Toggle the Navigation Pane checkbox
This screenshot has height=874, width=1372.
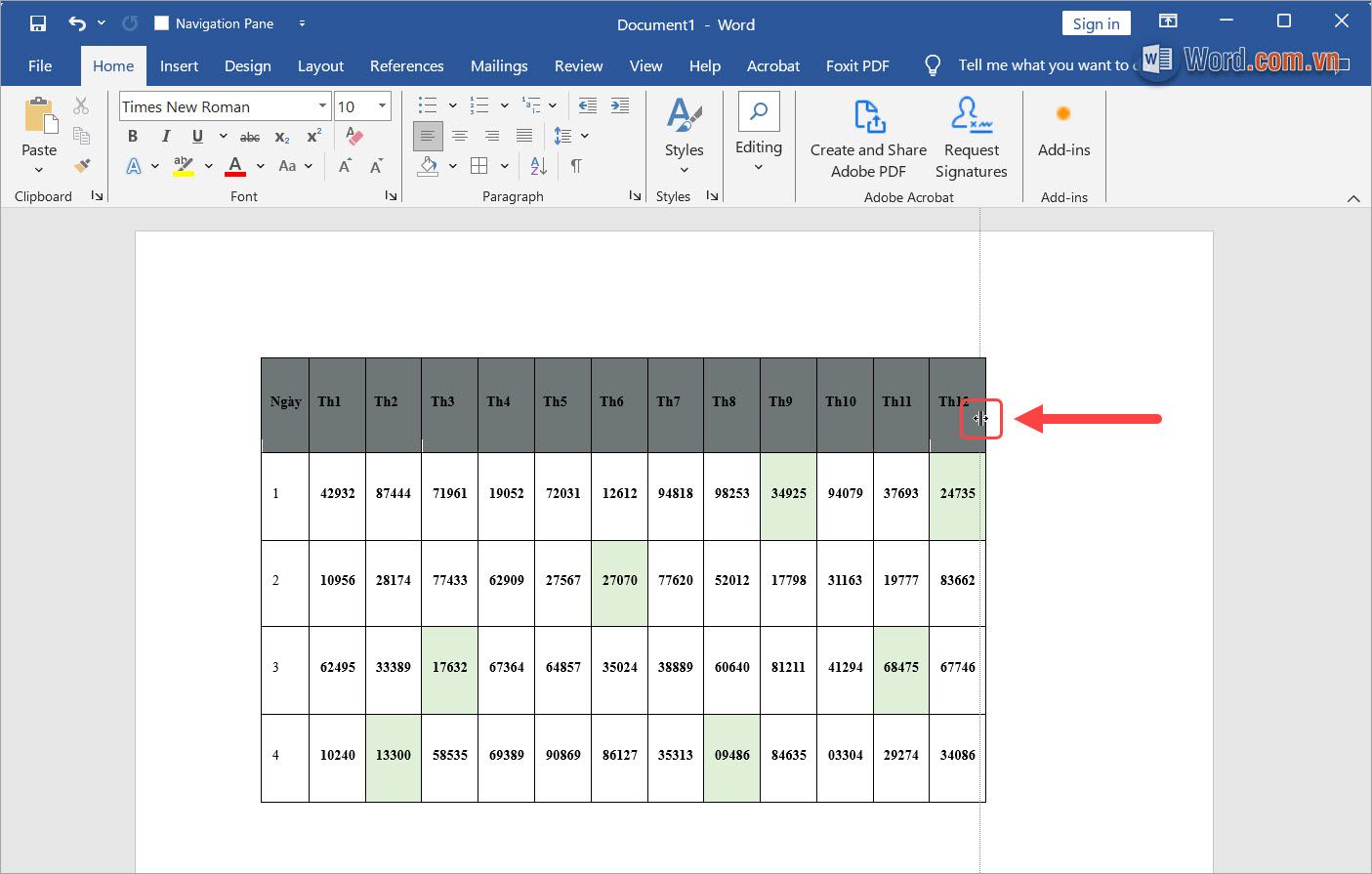click(x=162, y=23)
